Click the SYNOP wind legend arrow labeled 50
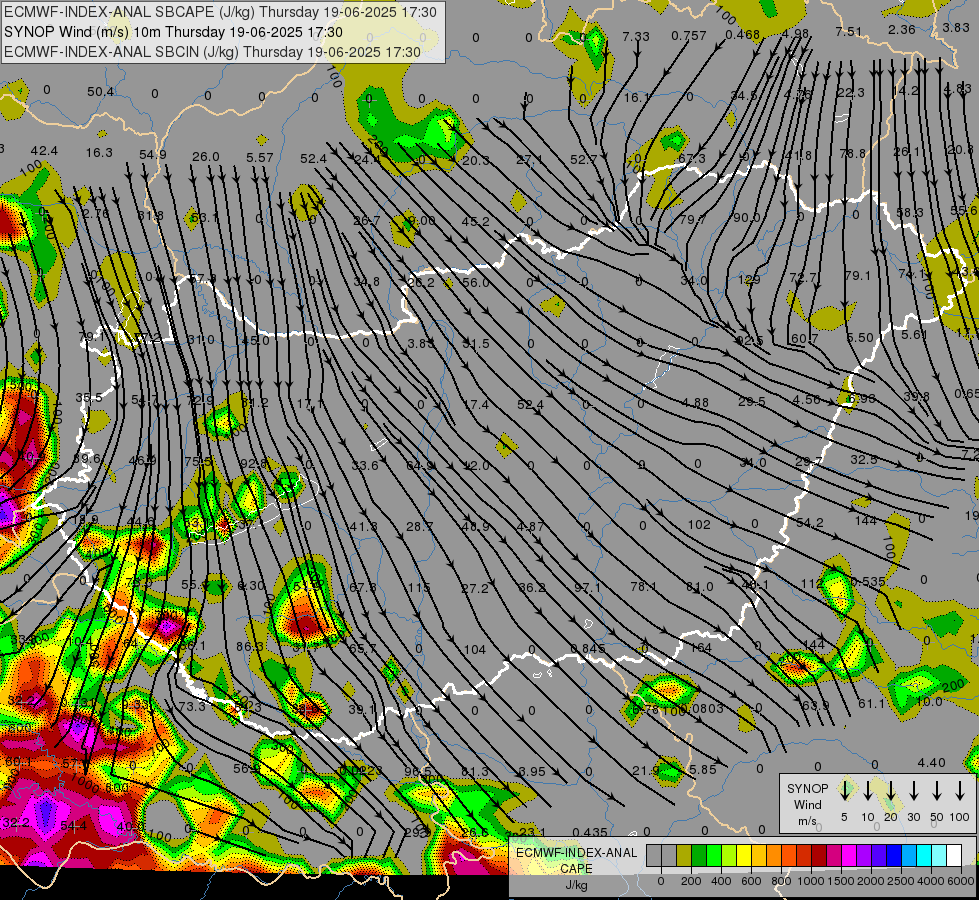 tap(937, 791)
